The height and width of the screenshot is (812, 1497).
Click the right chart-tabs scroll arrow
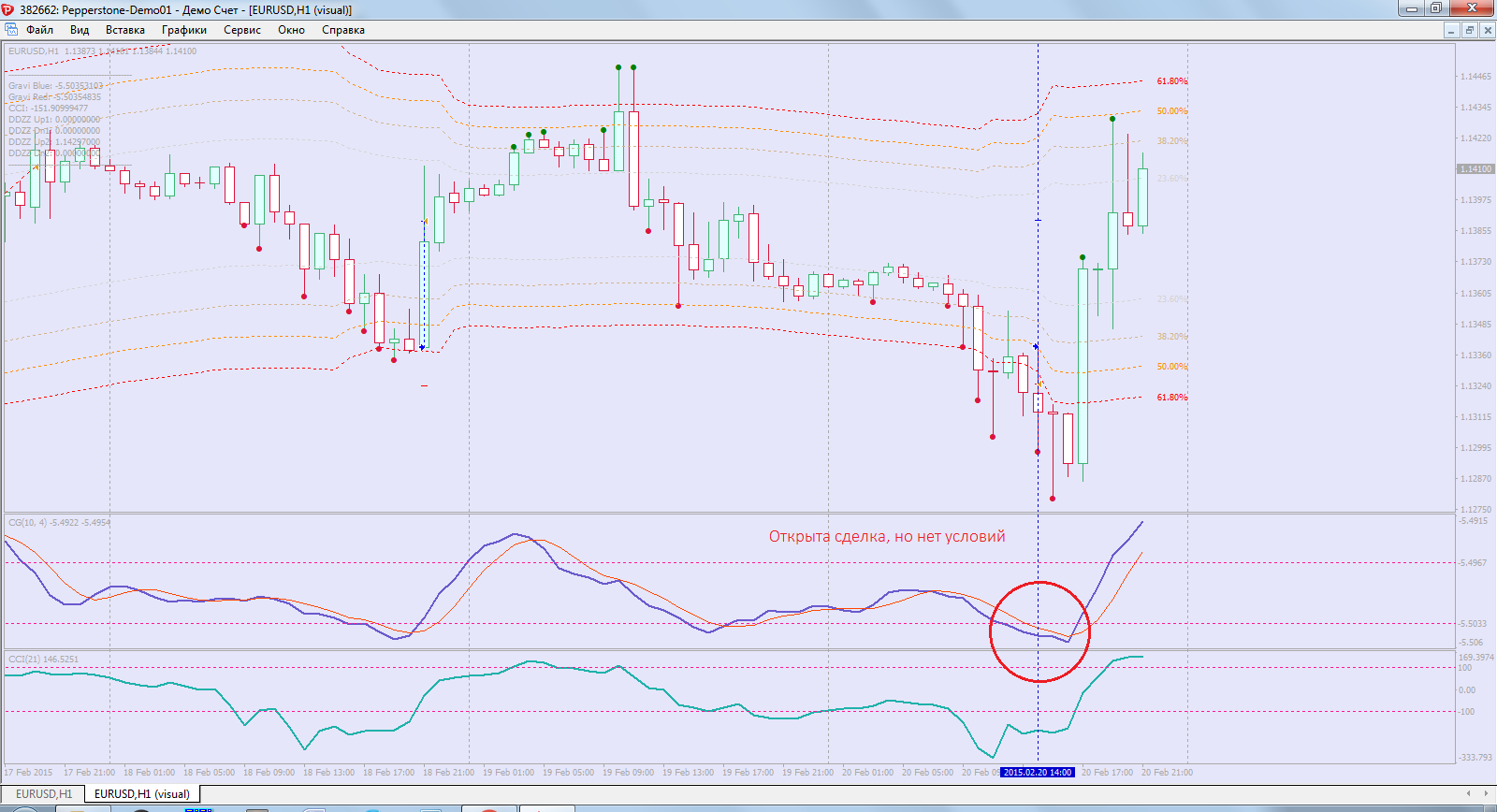(1487, 793)
